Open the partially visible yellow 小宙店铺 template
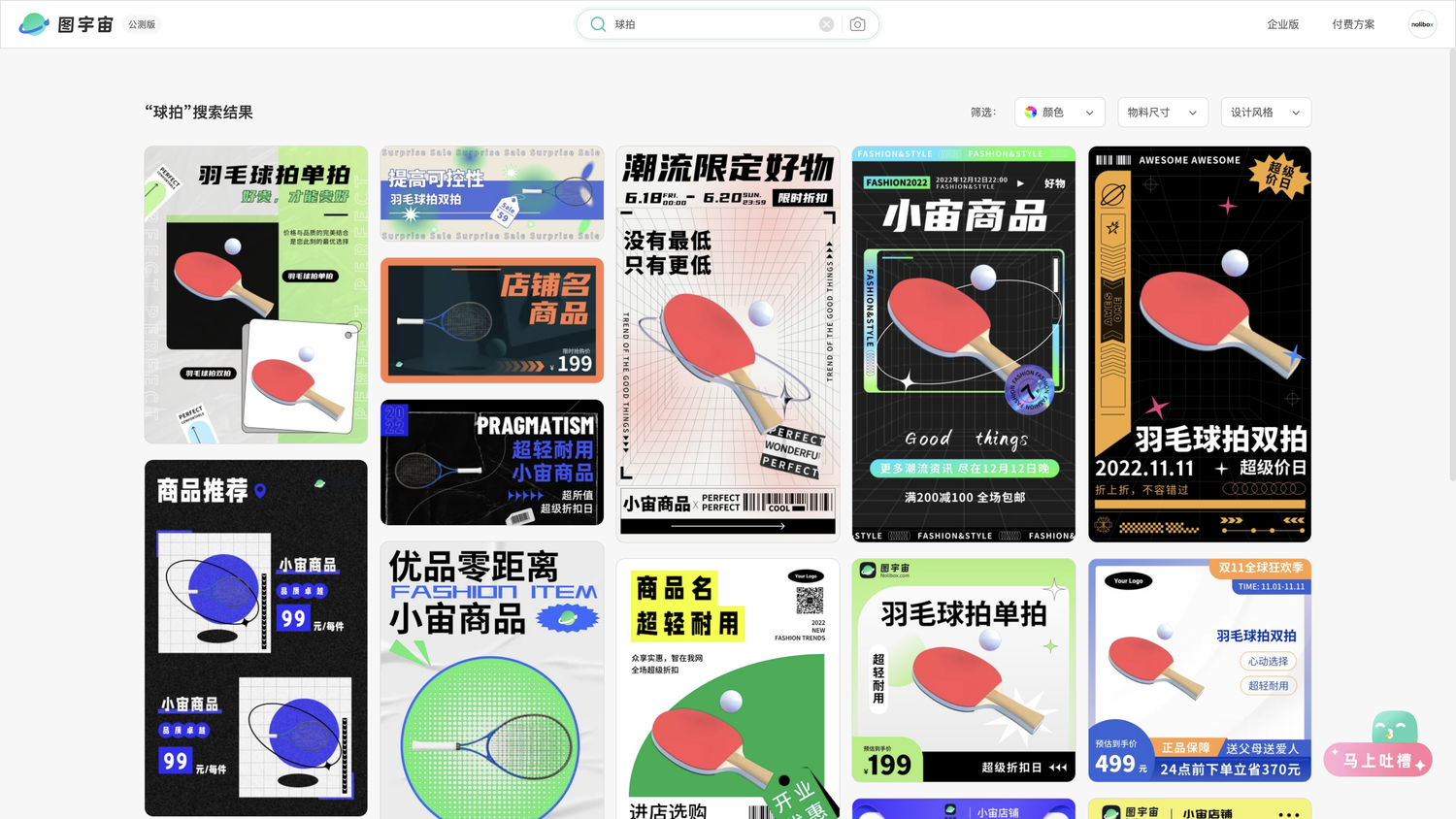 (x=1200, y=808)
